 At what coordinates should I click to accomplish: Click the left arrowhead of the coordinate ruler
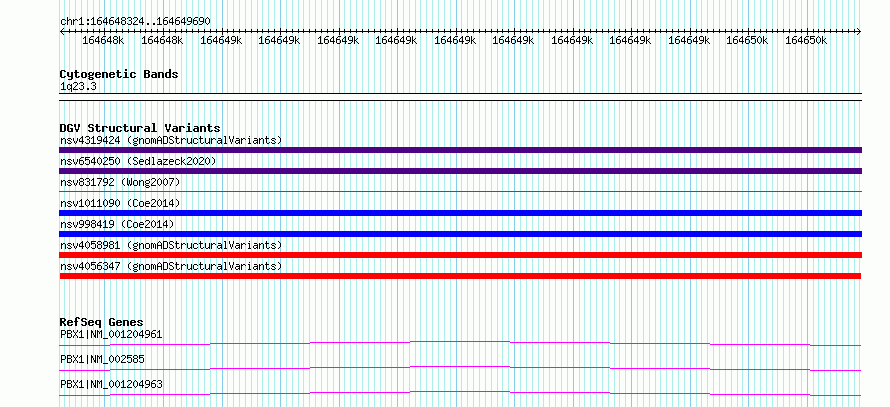click(x=62, y=32)
